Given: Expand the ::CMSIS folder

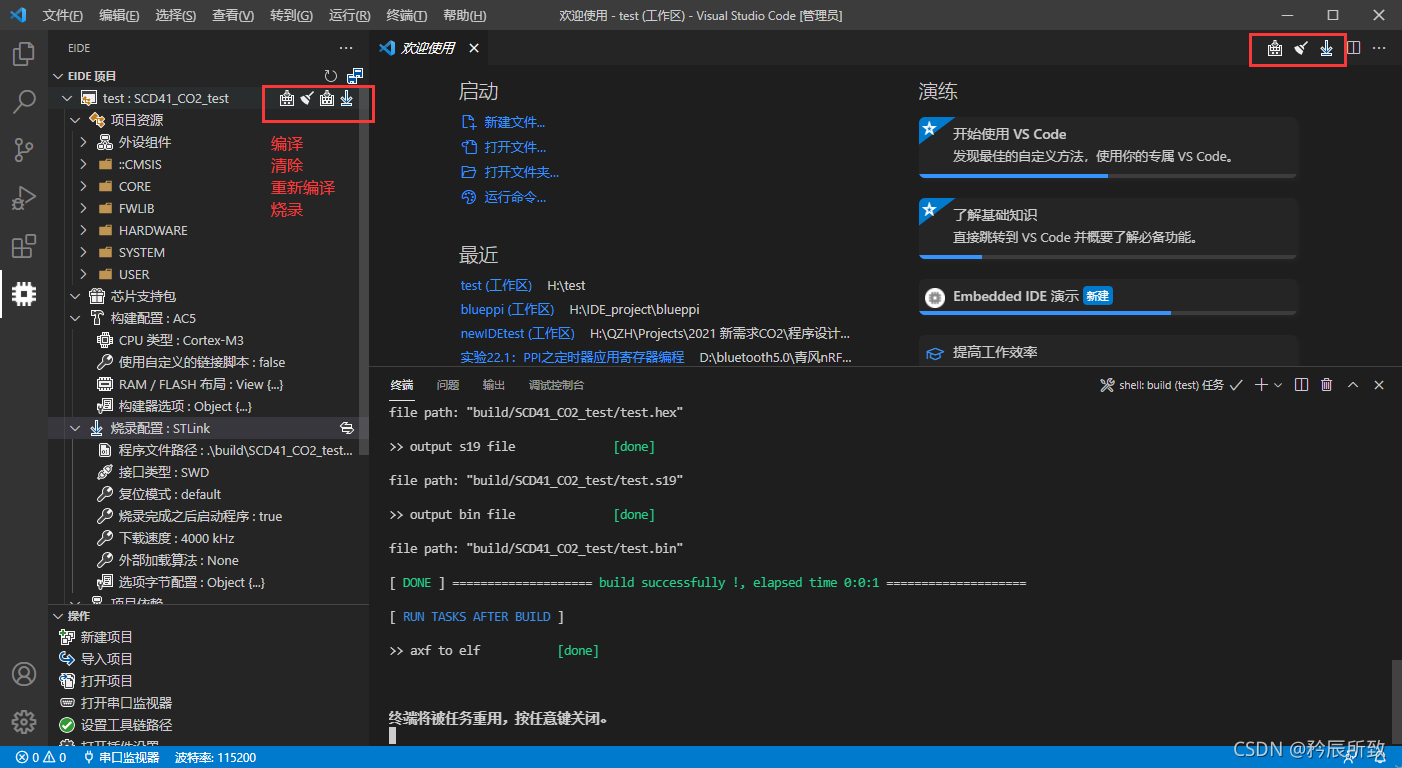Looking at the screenshot, I should 83,164.
